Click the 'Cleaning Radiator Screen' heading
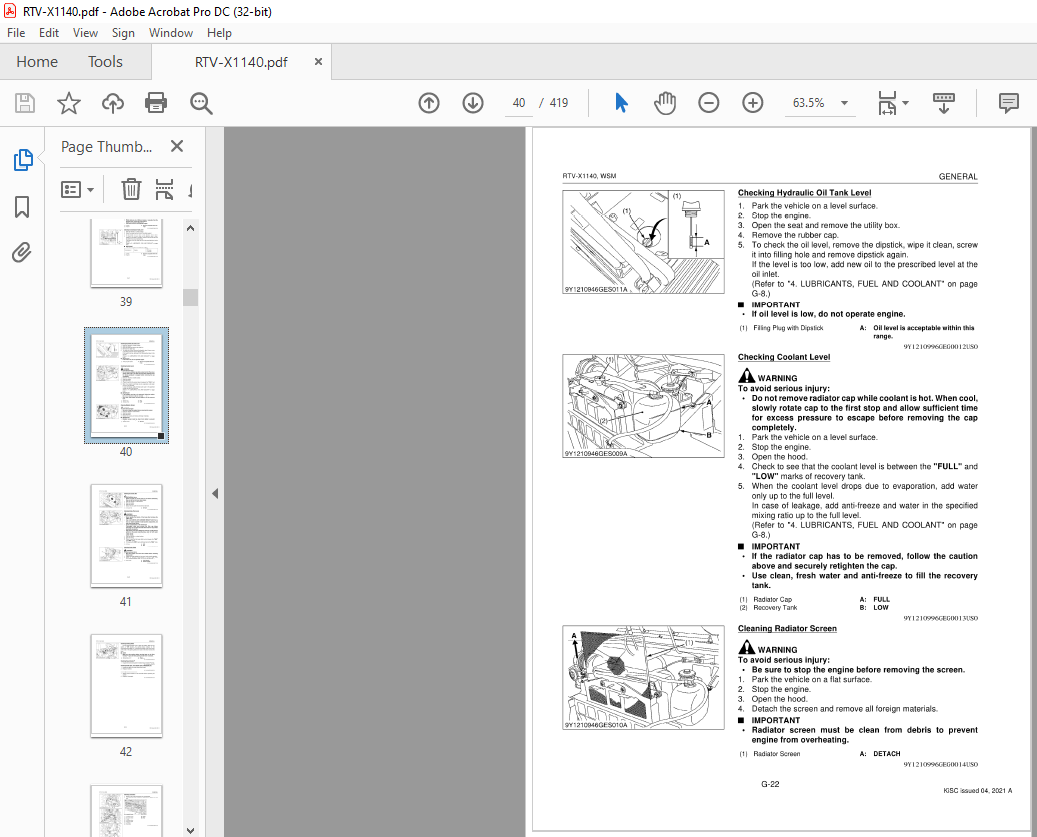Viewport: 1037px width, 837px height. [x=787, y=629]
